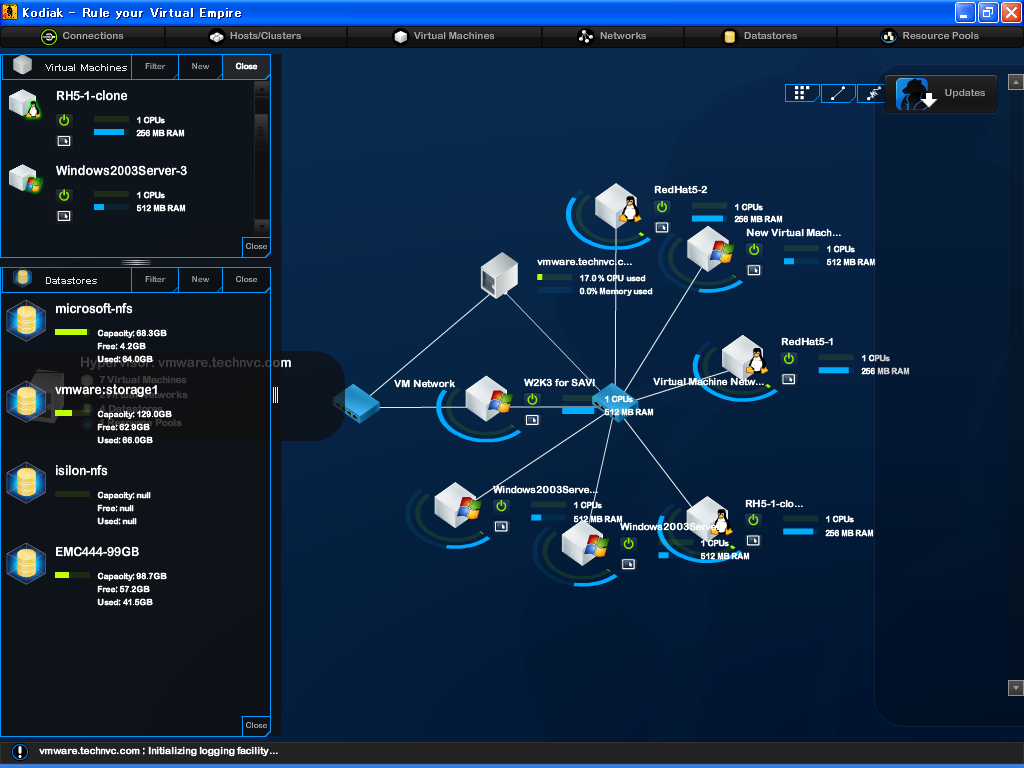Click the "Free: 4.2GB" text under microsoft-nfs

(121, 346)
